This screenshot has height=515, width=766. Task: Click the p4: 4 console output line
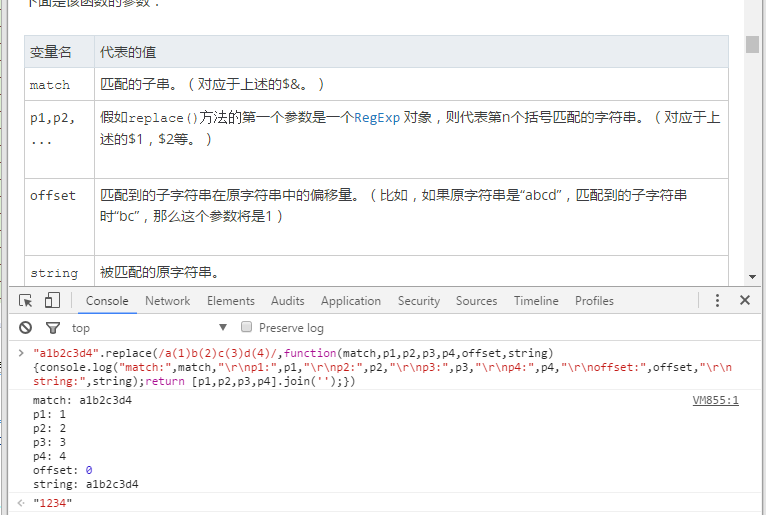(x=49, y=456)
